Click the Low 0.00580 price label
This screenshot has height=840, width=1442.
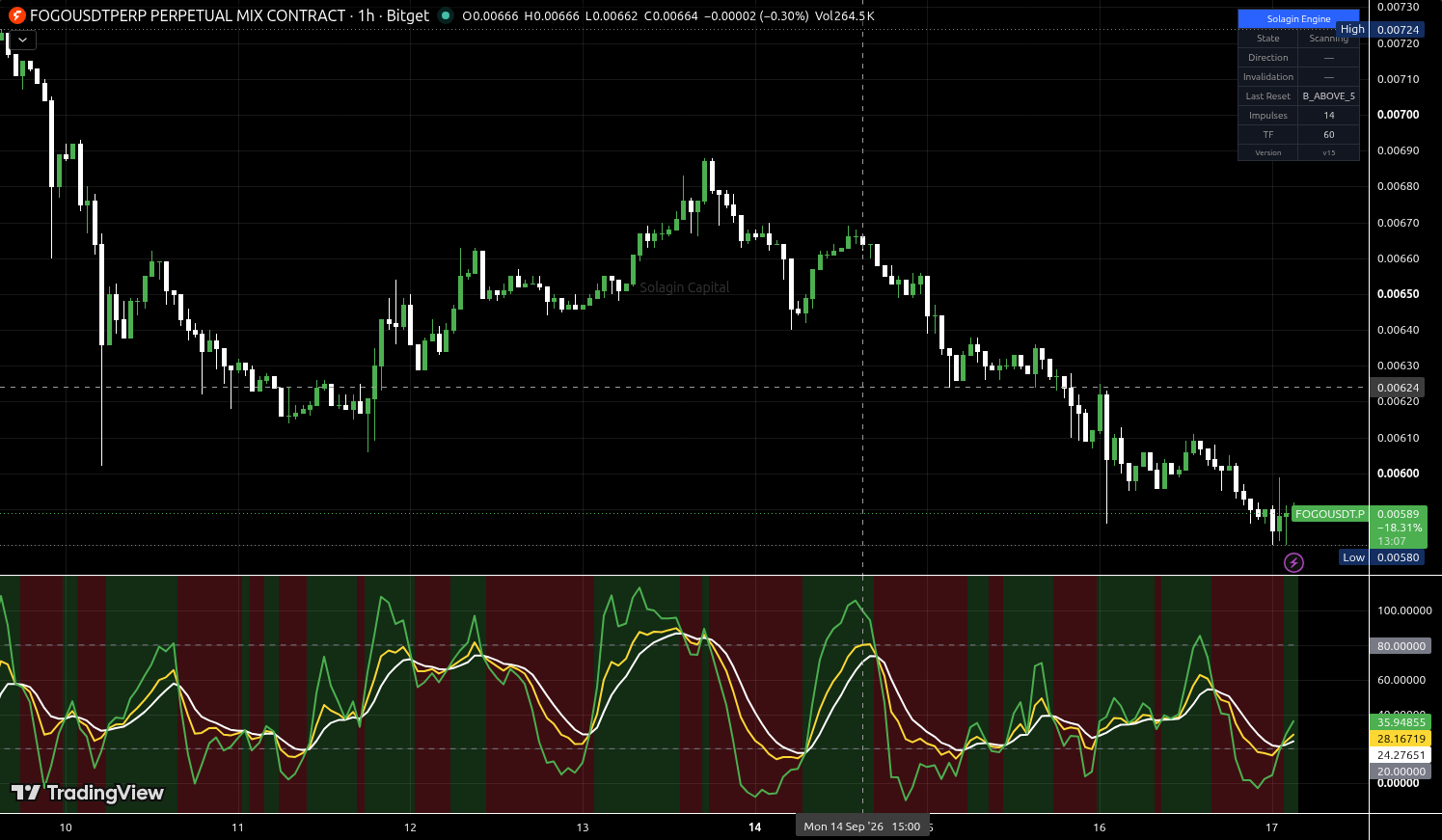pos(1382,557)
